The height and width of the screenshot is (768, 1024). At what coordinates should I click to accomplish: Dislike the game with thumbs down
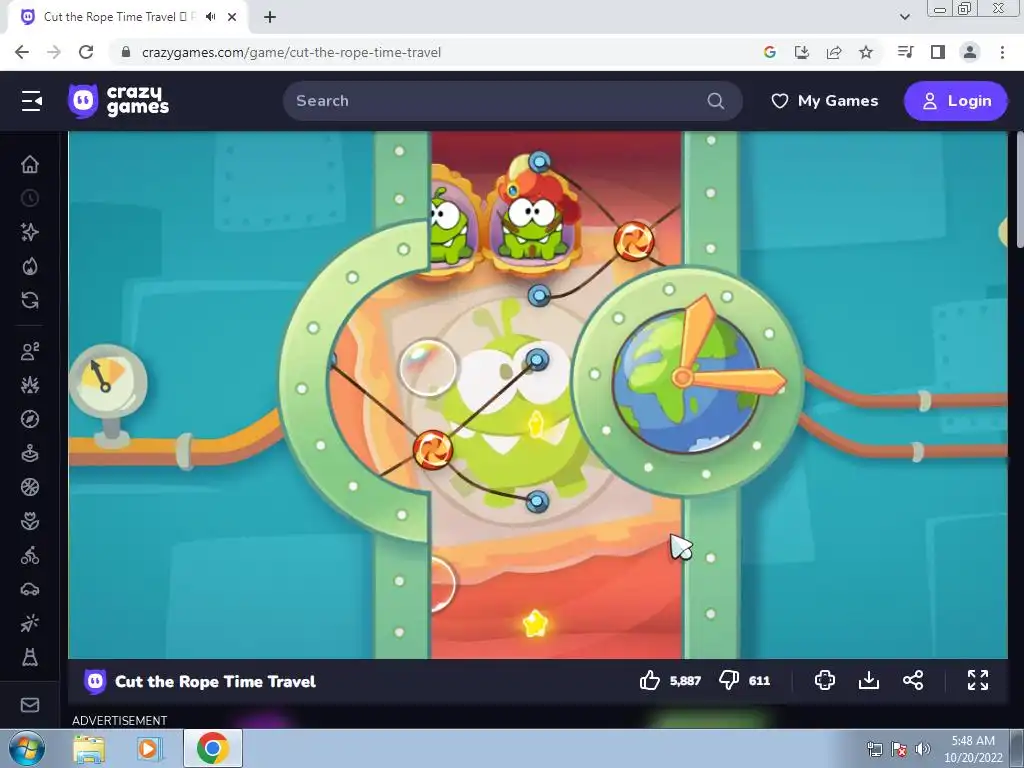pyautogui.click(x=729, y=680)
